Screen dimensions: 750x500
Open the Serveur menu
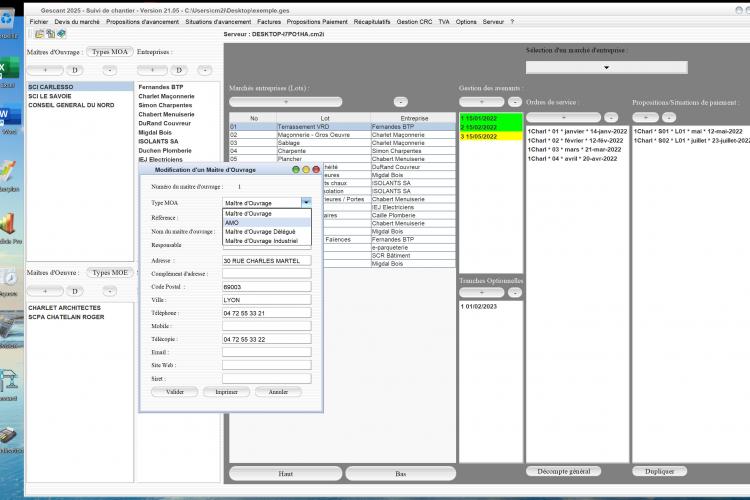tap(493, 22)
